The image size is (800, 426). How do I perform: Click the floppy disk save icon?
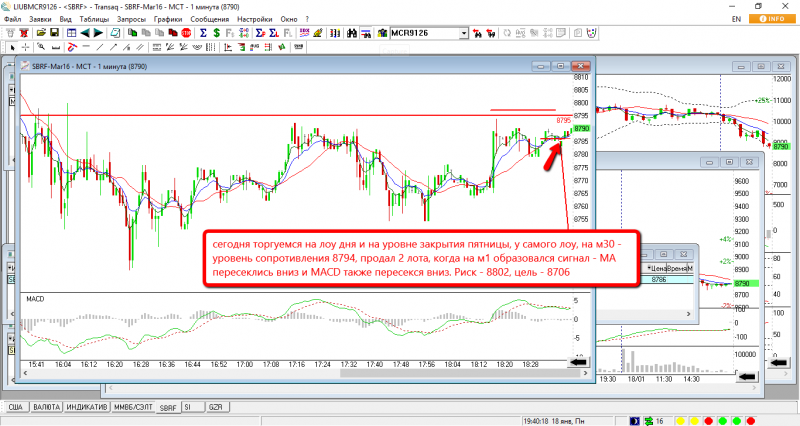54,33
